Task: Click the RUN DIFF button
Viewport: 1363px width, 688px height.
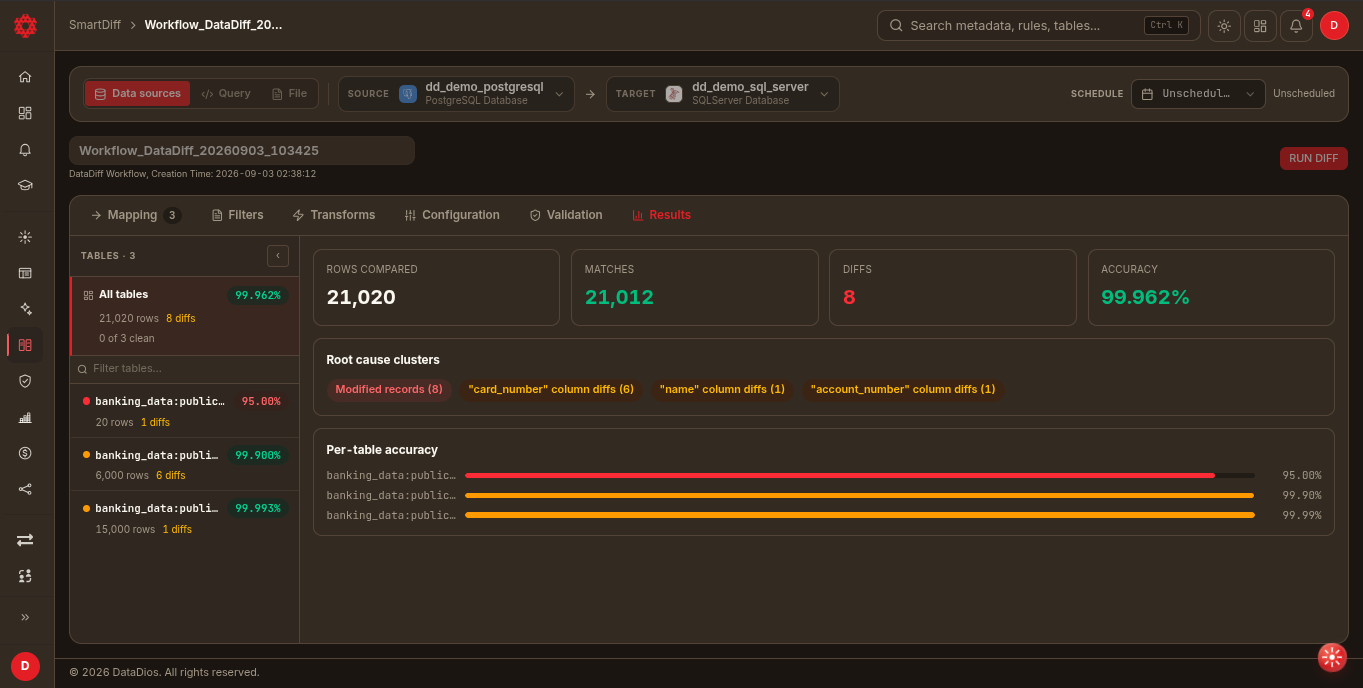Action: click(x=1314, y=159)
